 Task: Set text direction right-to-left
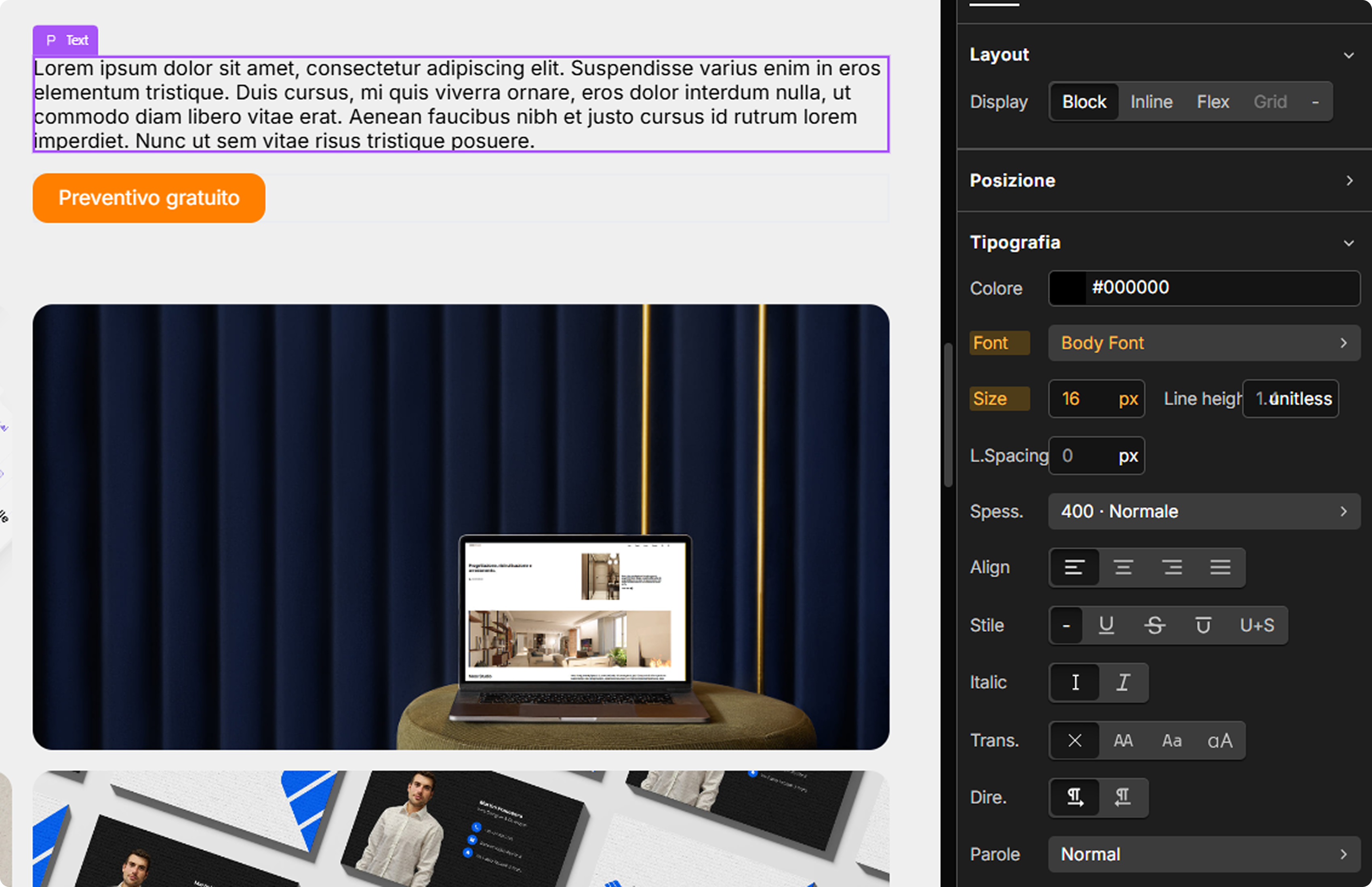coord(1123,798)
